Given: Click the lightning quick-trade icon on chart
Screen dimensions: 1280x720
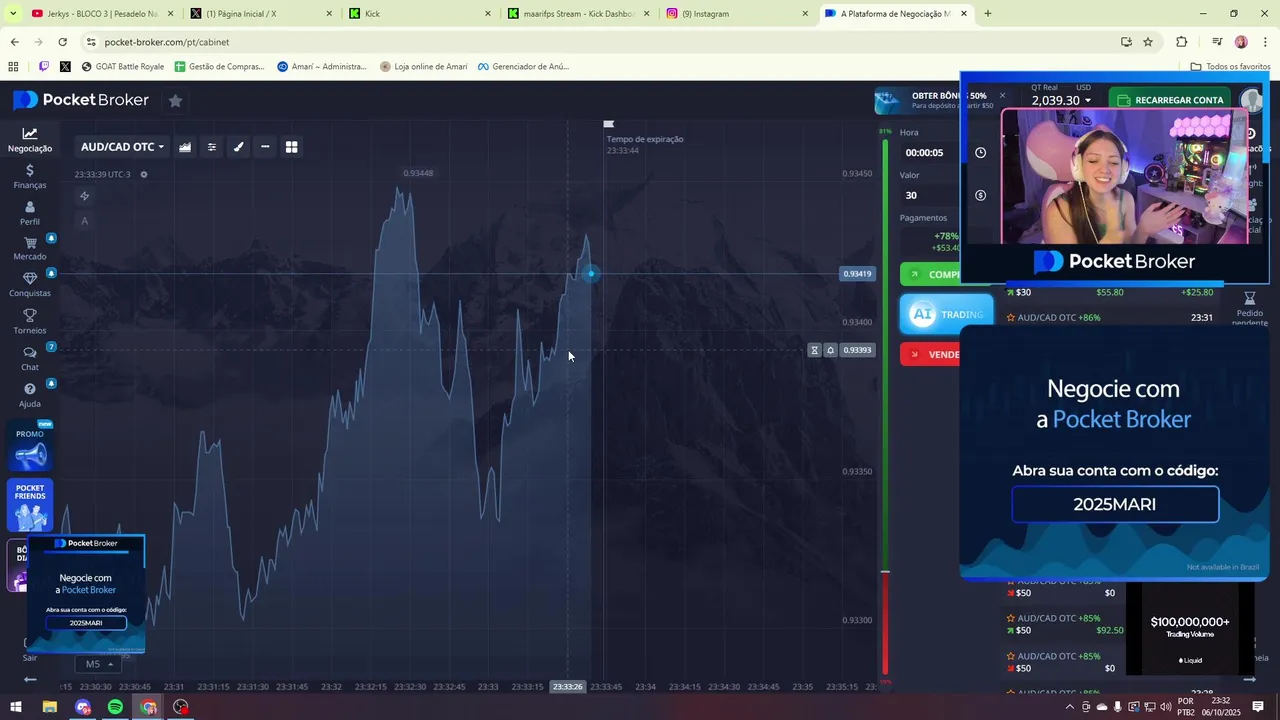Looking at the screenshot, I should [84, 196].
